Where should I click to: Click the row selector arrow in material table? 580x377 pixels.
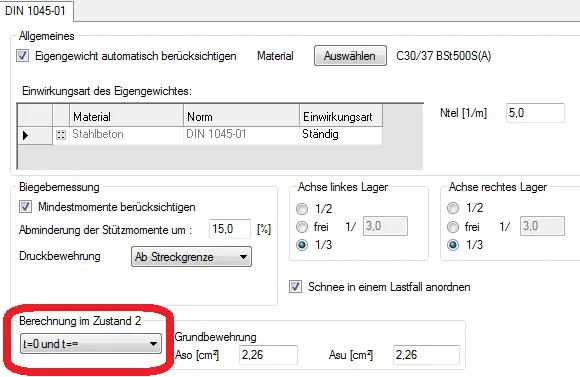pyautogui.click(x=26, y=135)
